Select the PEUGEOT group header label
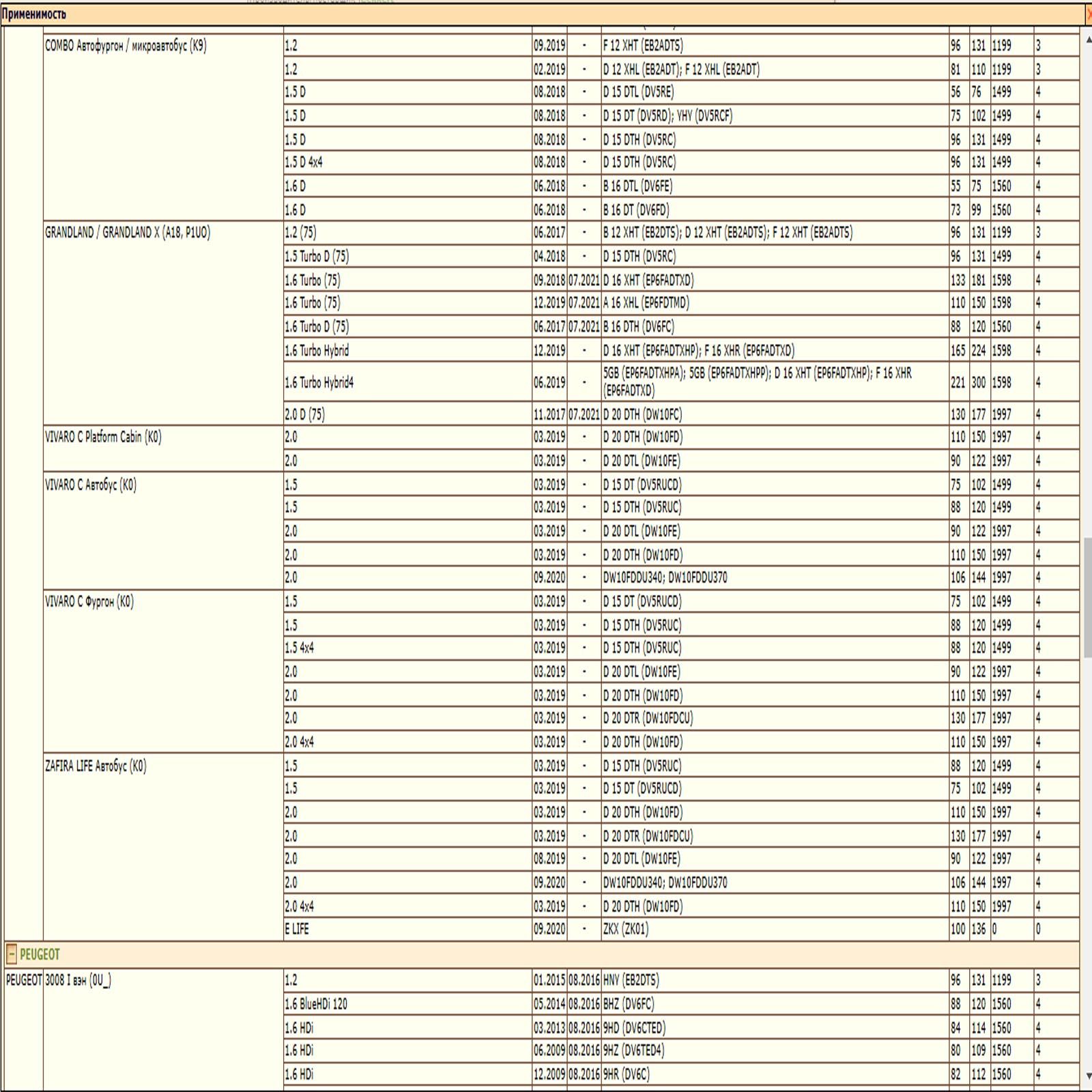Screen dimensions: 1092x1092 (40, 954)
